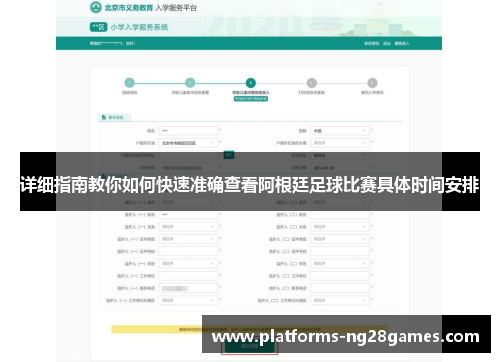Open 监护人(二) 证件类型 dropdown

pyautogui.click(x=340, y=239)
